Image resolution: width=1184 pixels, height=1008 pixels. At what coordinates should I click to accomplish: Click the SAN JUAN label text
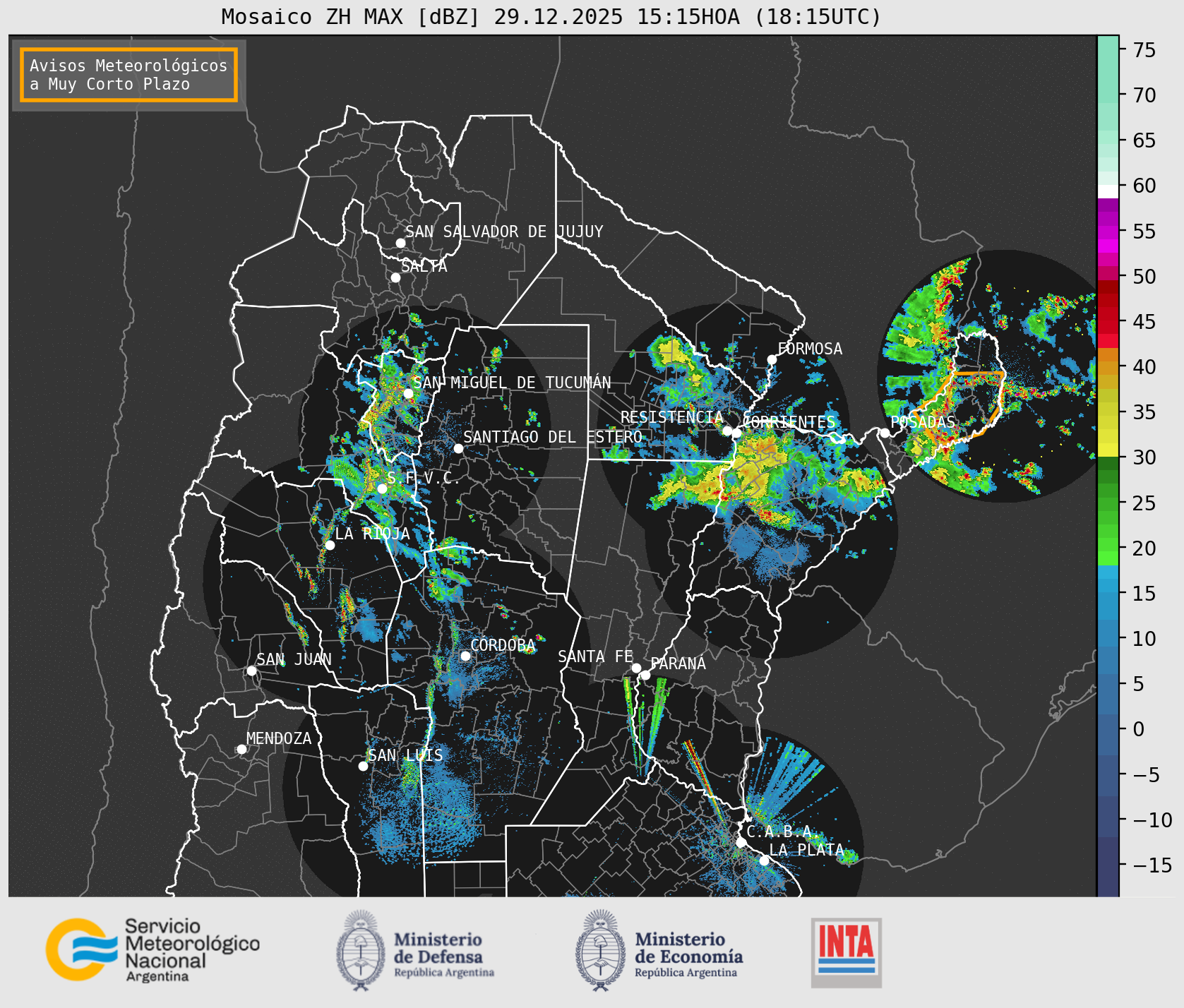tap(294, 659)
